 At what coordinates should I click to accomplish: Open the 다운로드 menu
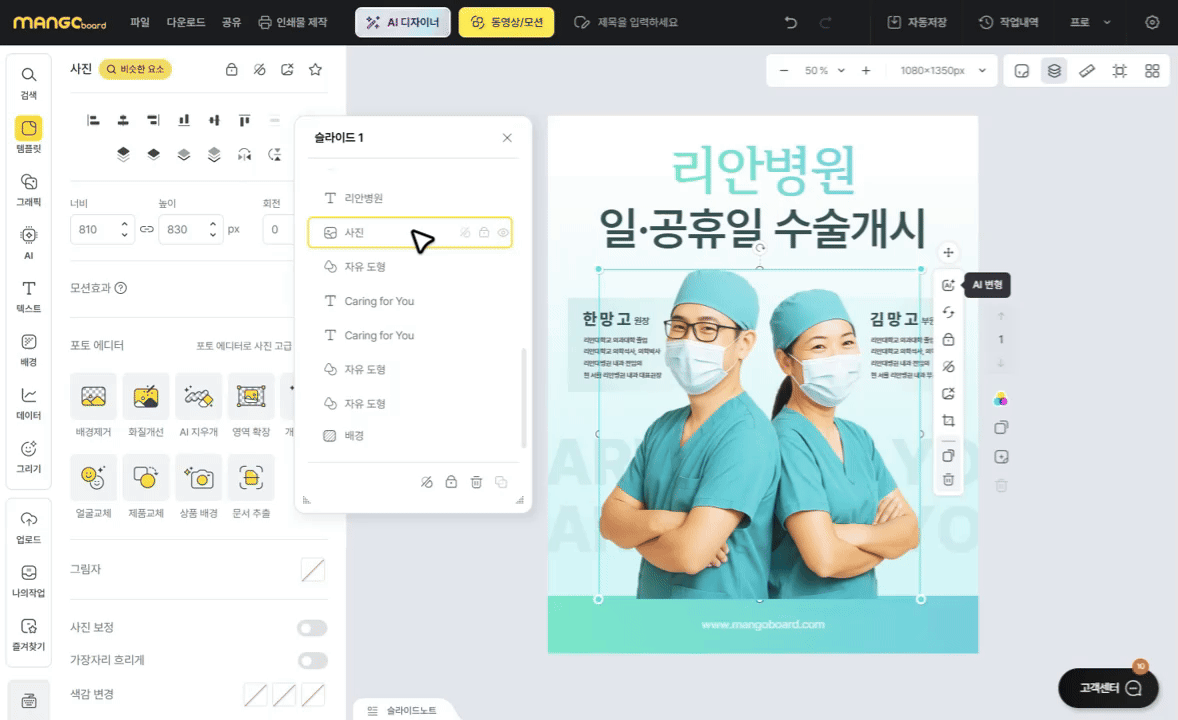tap(185, 22)
